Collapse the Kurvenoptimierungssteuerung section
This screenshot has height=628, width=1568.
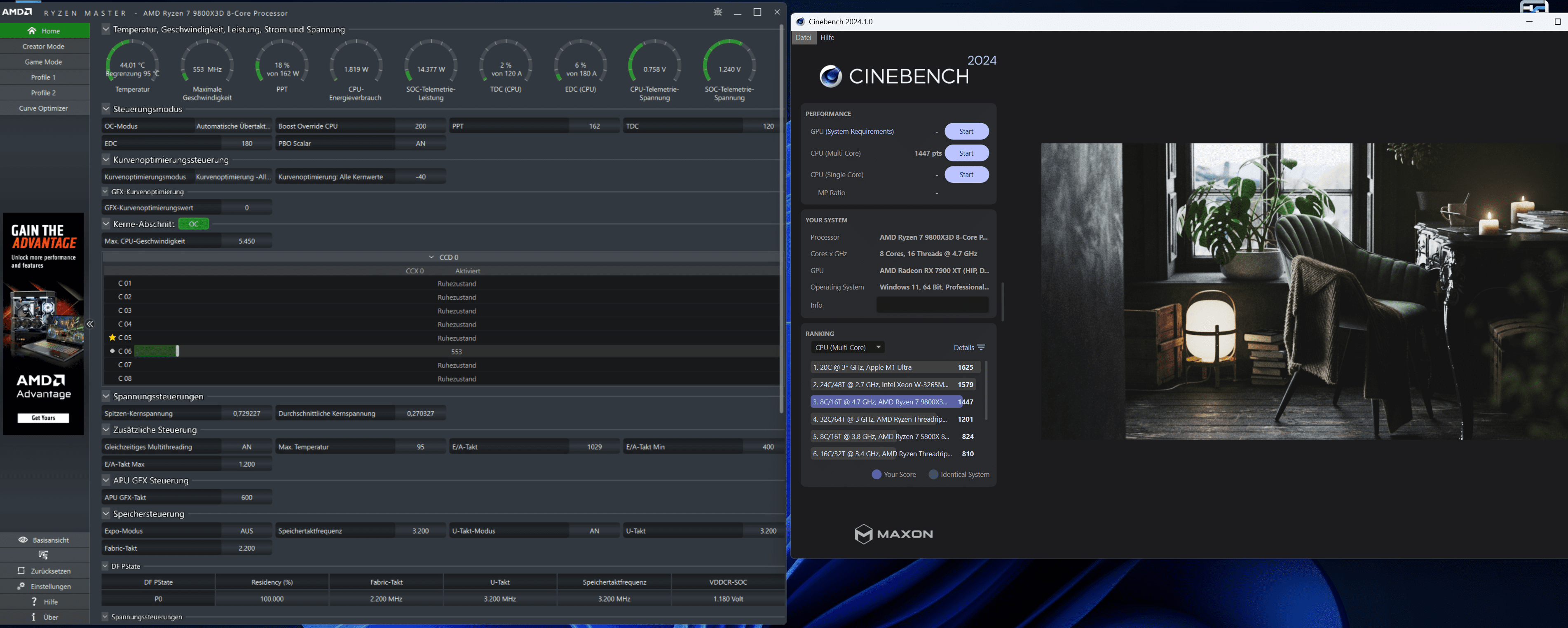click(106, 159)
